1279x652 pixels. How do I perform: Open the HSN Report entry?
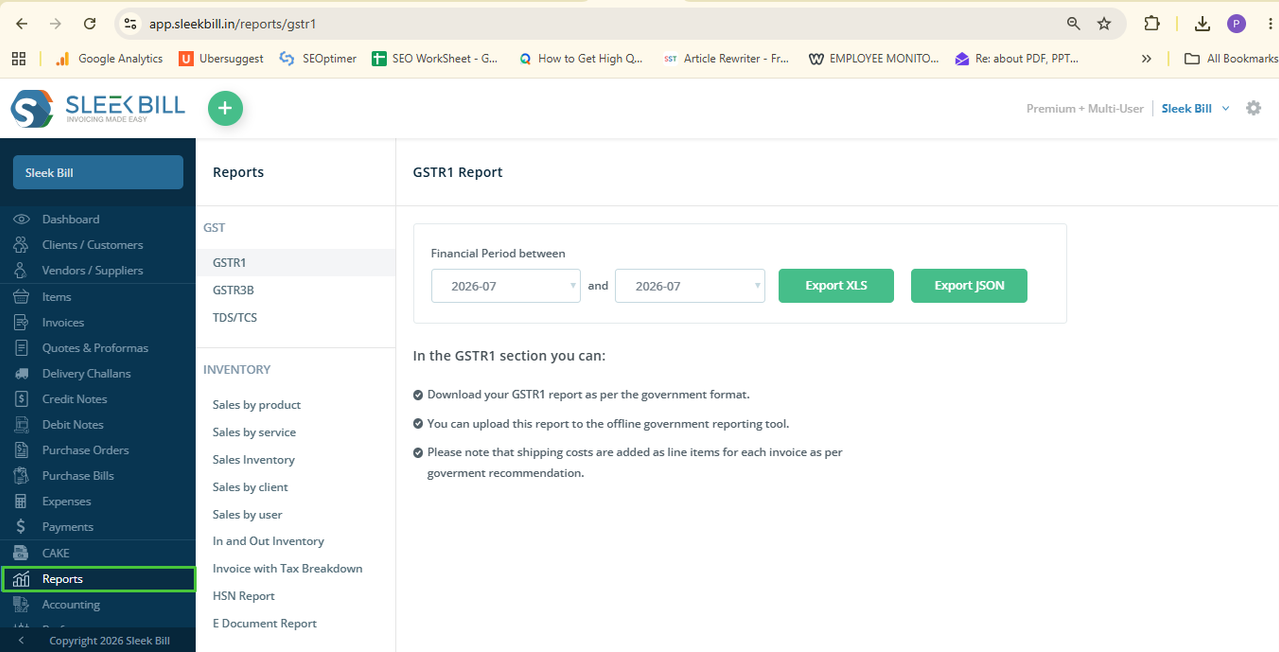tap(244, 596)
